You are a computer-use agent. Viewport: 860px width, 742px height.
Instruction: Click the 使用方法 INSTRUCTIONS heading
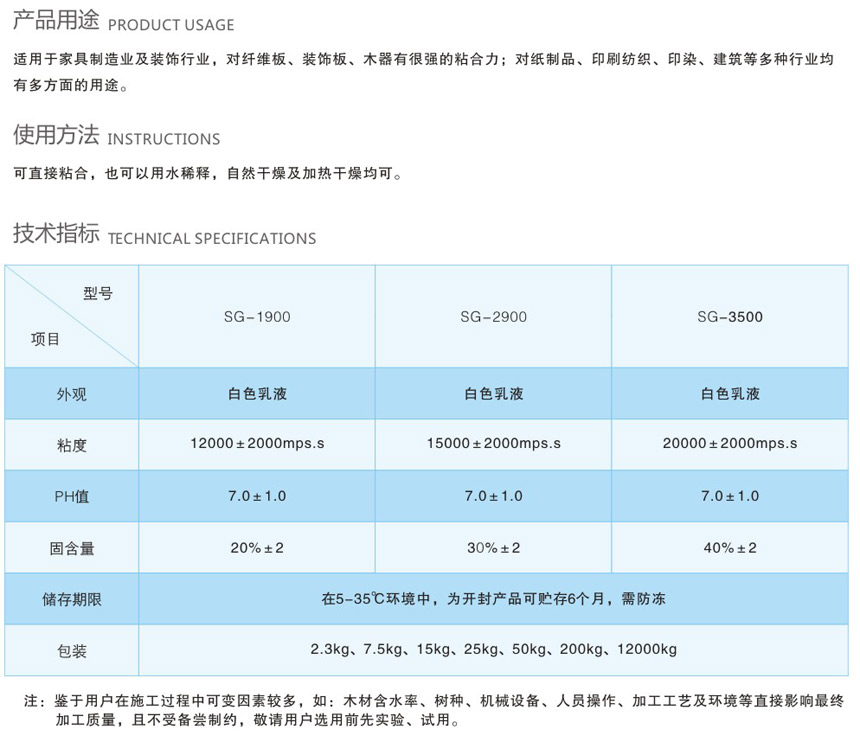tap(116, 135)
